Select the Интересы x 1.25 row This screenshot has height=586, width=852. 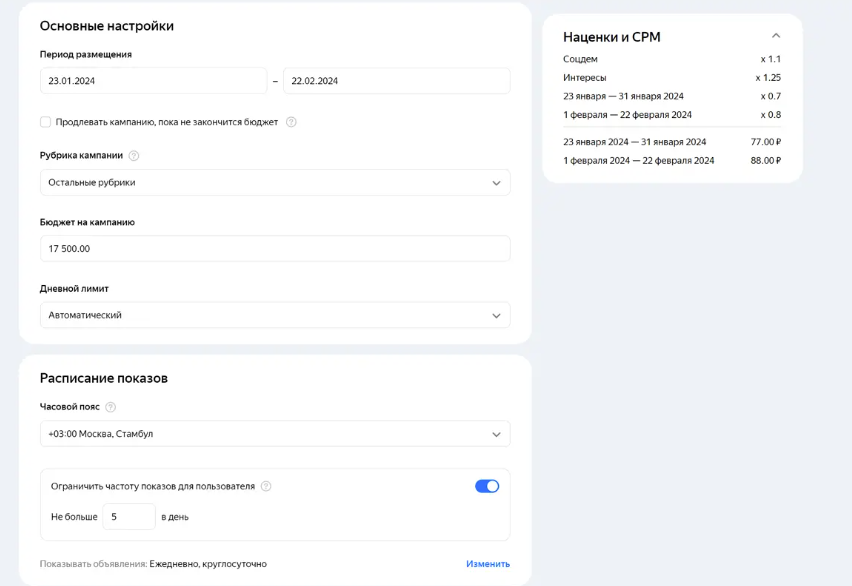672,77
